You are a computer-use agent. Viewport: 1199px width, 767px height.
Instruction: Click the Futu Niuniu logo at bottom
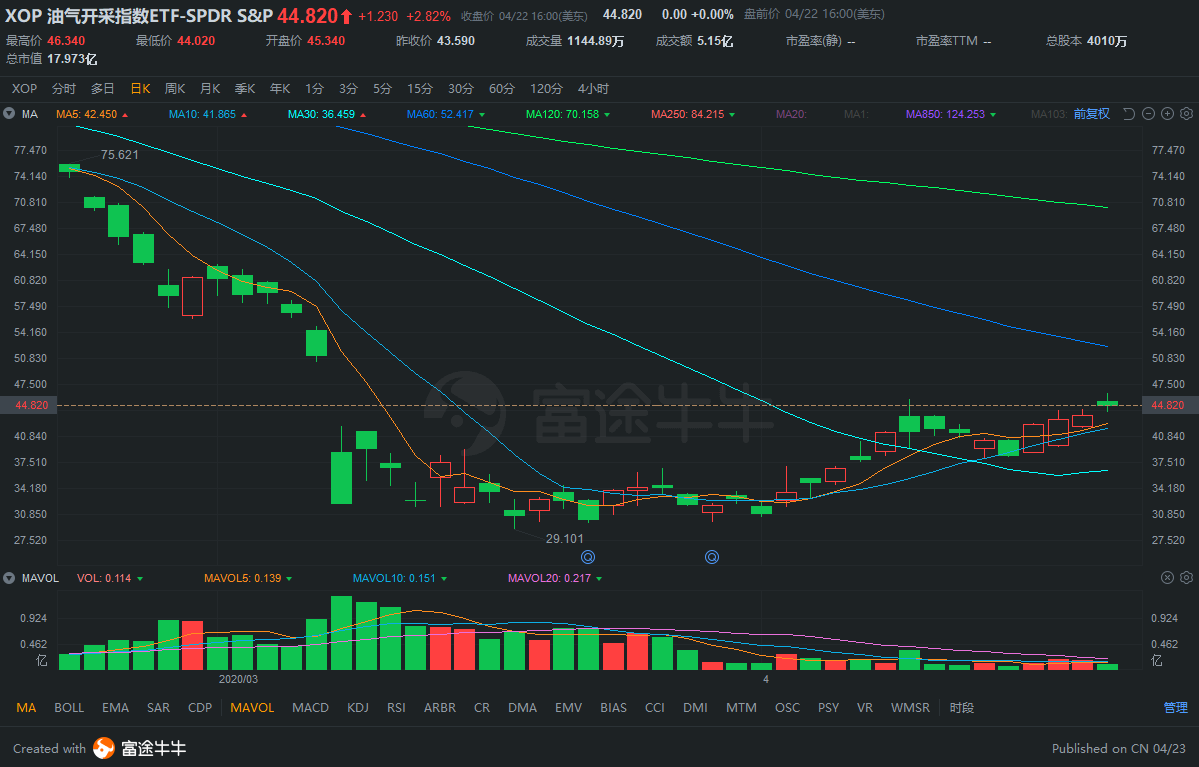click(139, 748)
